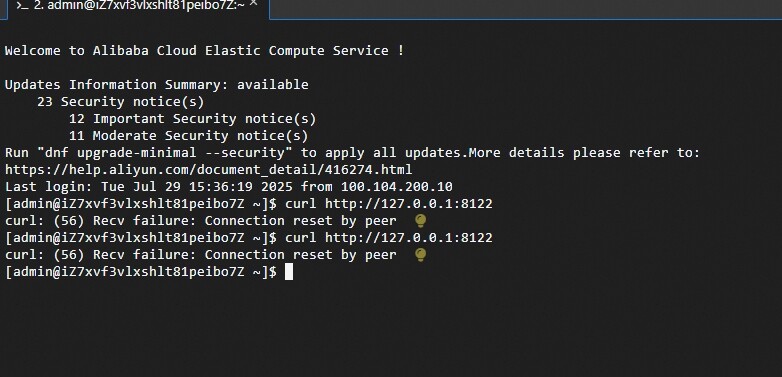The image size is (782, 377).
Task: Click the 100.104.200.10 login IP address
Action: point(396,187)
